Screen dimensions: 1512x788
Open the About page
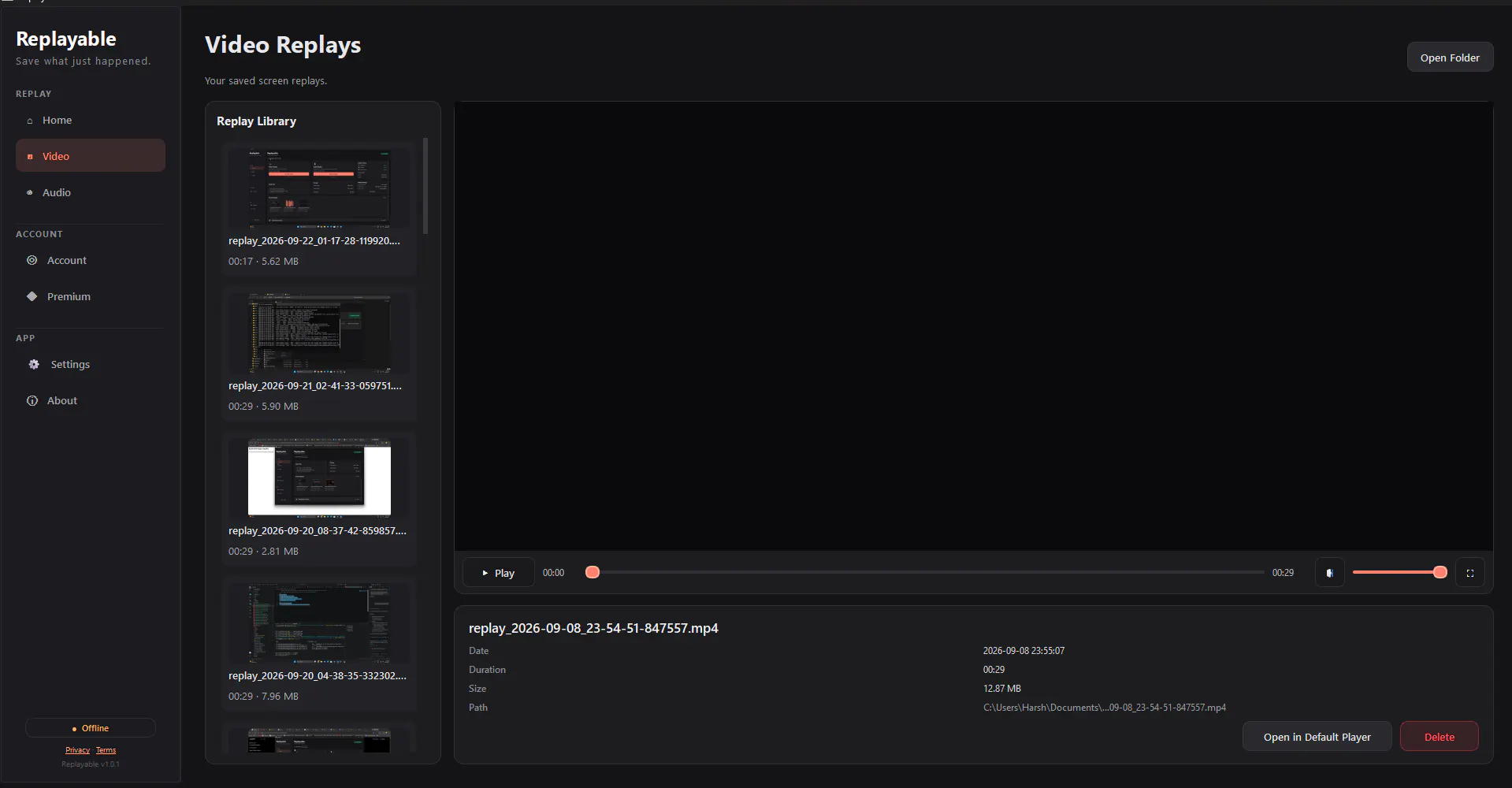[x=91, y=400]
